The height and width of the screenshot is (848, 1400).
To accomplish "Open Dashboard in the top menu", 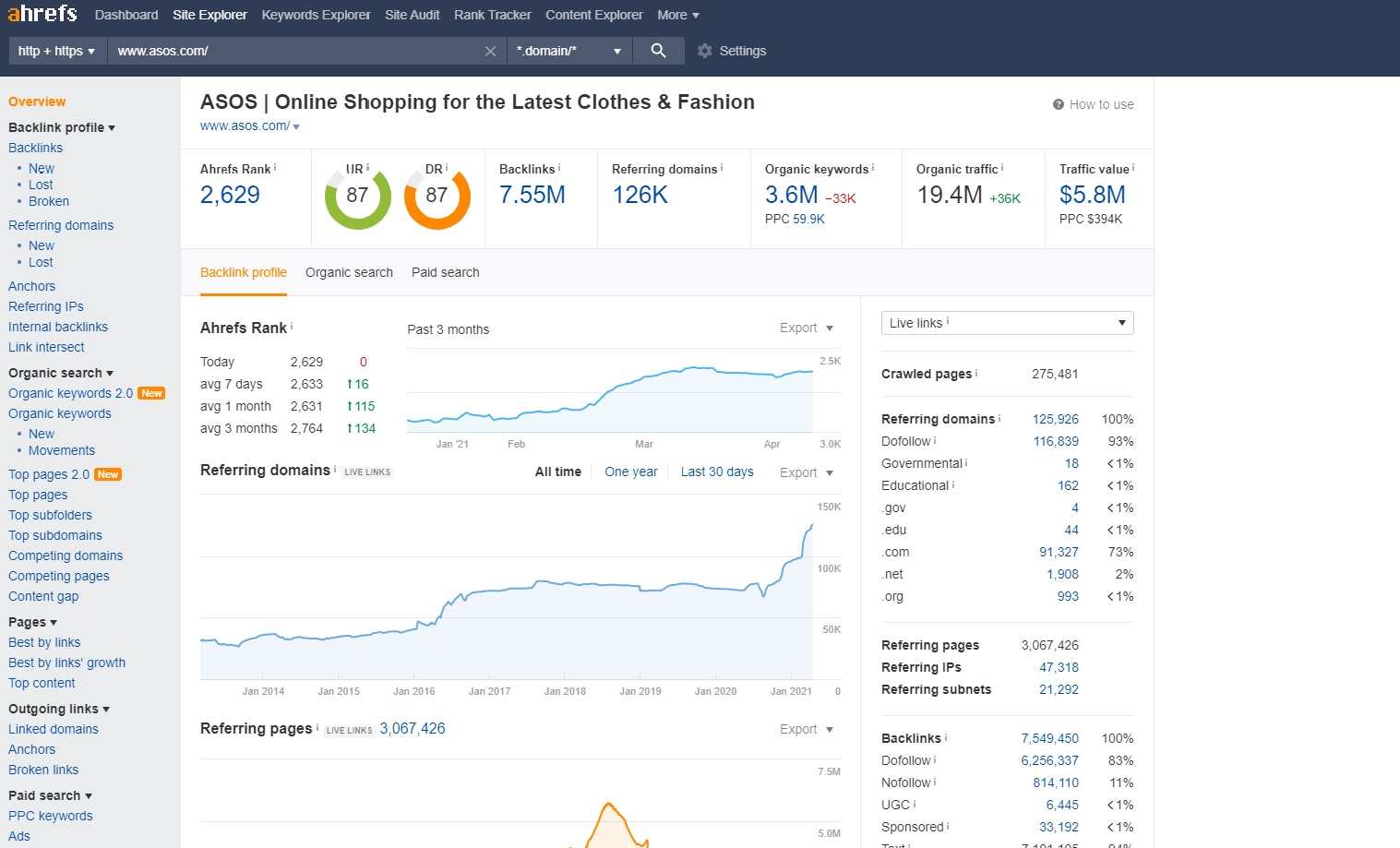I will point(126,15).
